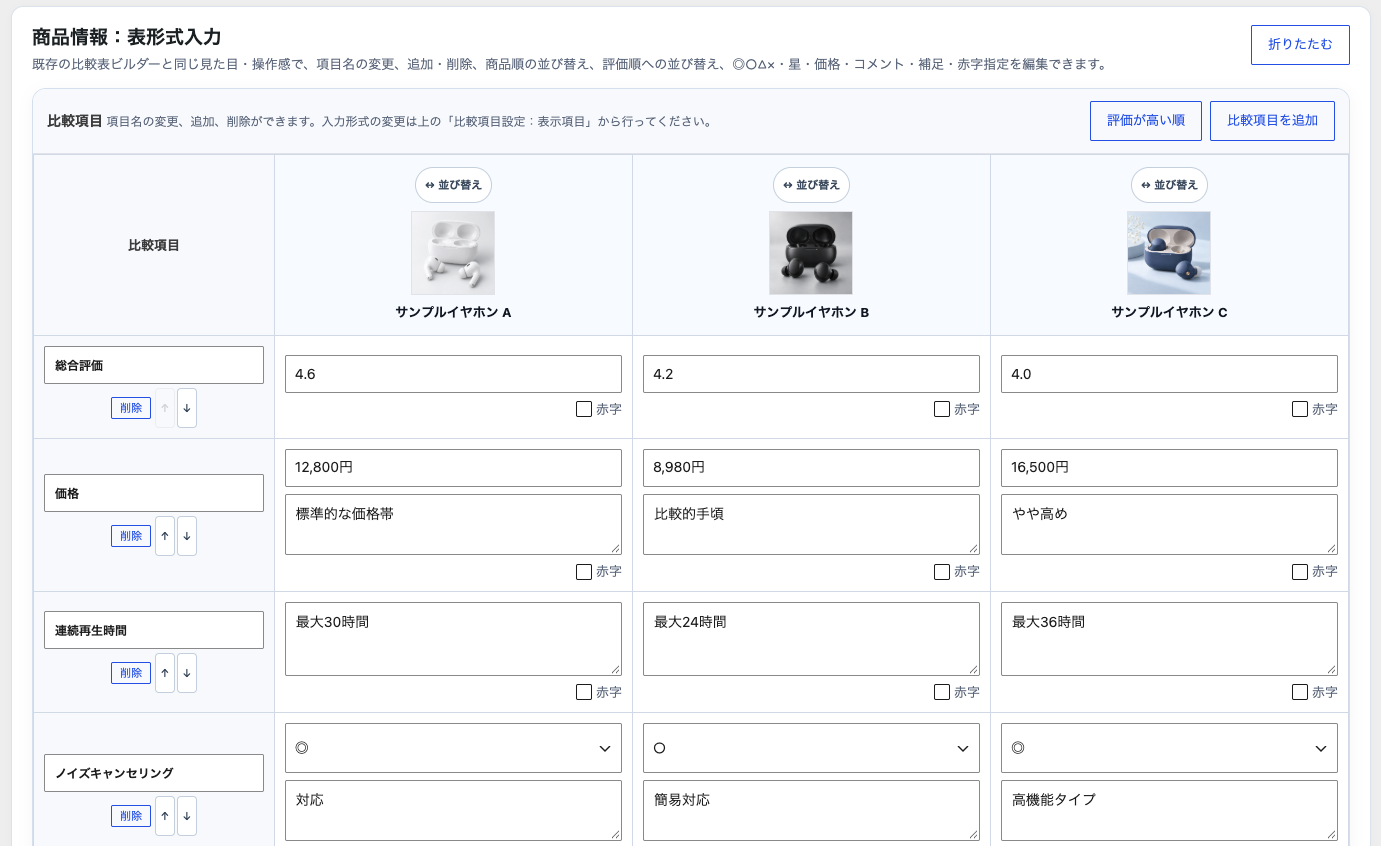1381x846 pixels.
Task: Tick 赤字 under the 標準的な価格帯 comment
Action: (x=584, y=572)
